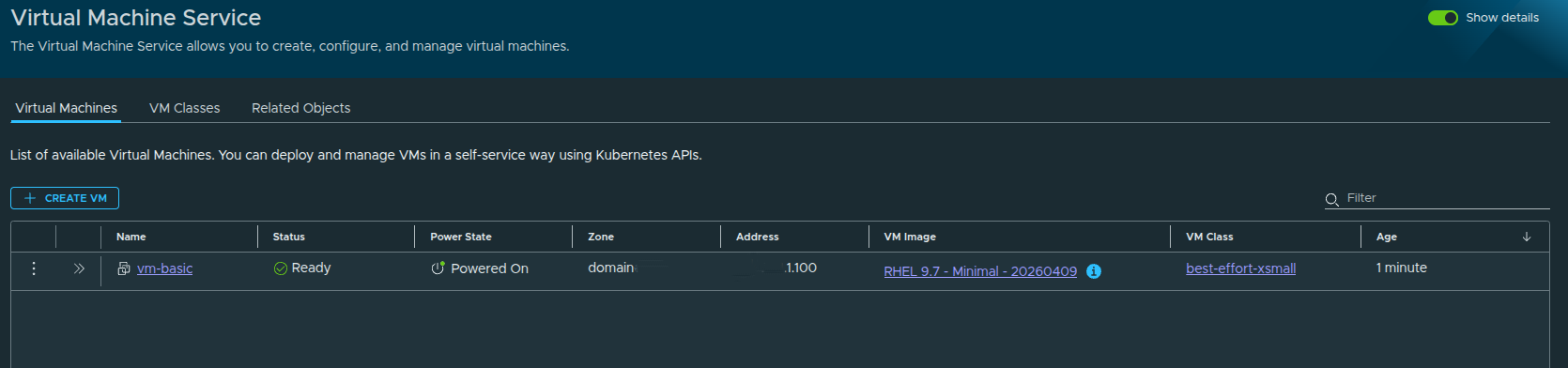Screen dimensions: 1568x368
Task: Click the Filter magnifier icon
Action: click(1331, 199)
